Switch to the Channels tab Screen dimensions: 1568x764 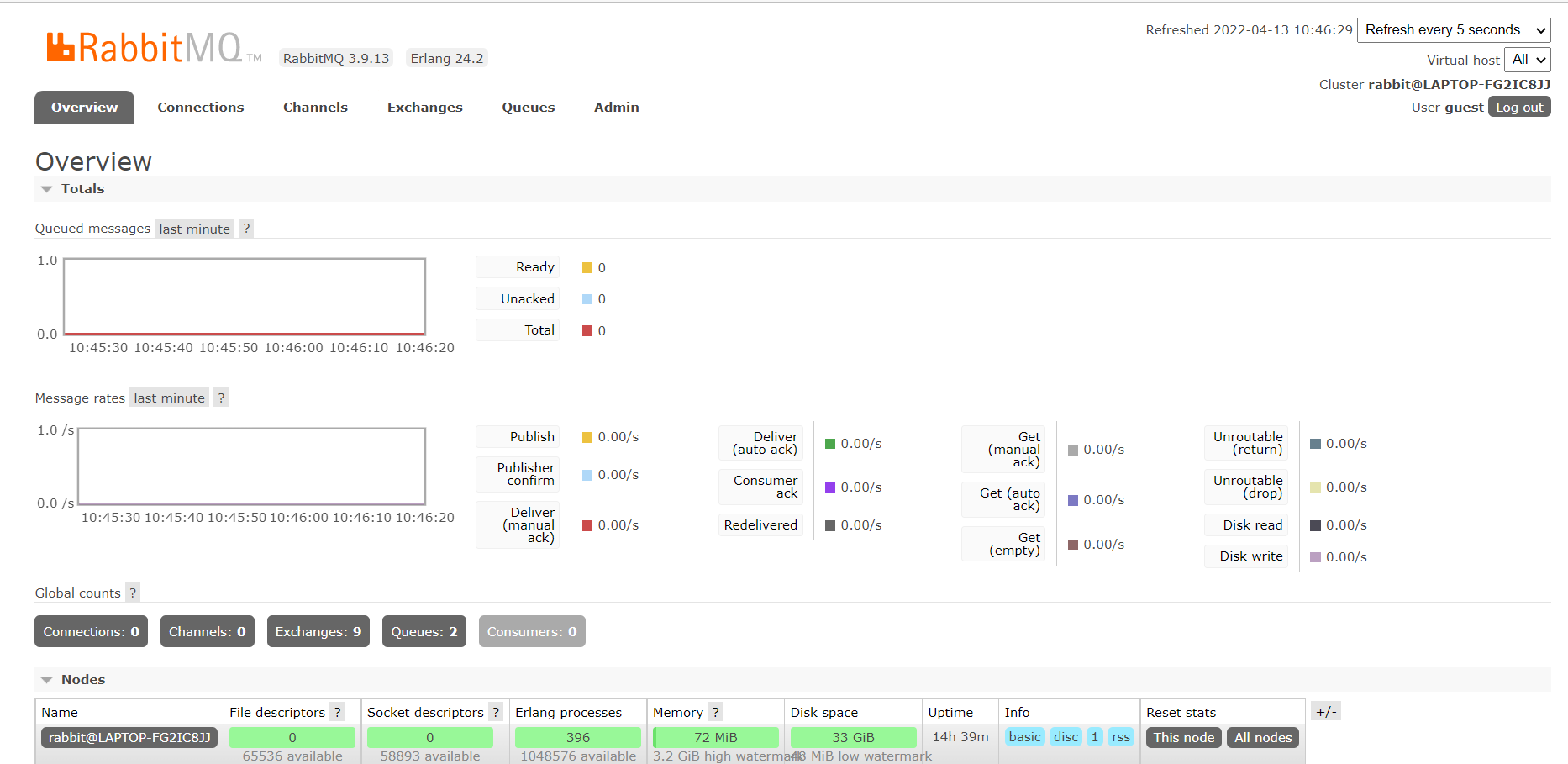(315, 108)
